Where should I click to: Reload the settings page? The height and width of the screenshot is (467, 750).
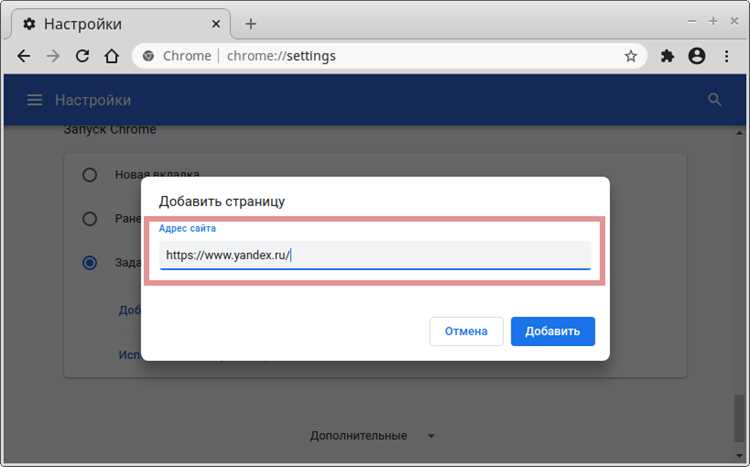pyautogui.click(x=82, y=56)
